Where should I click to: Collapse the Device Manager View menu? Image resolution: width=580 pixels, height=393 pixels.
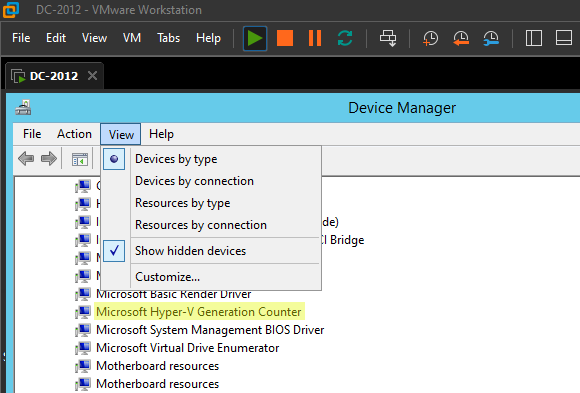click(121, 134)
